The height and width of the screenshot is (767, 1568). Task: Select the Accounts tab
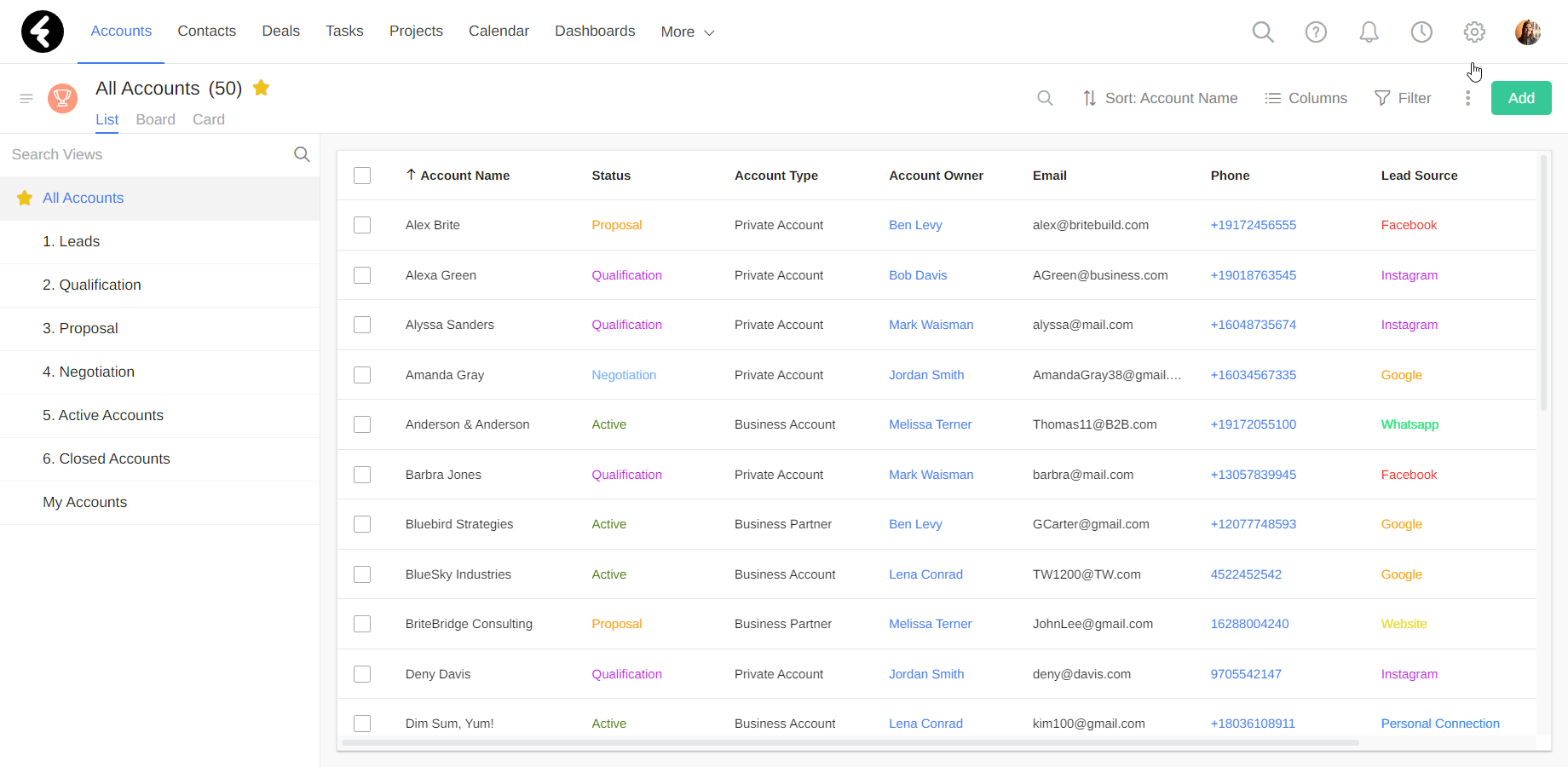[x=121, y=31]
